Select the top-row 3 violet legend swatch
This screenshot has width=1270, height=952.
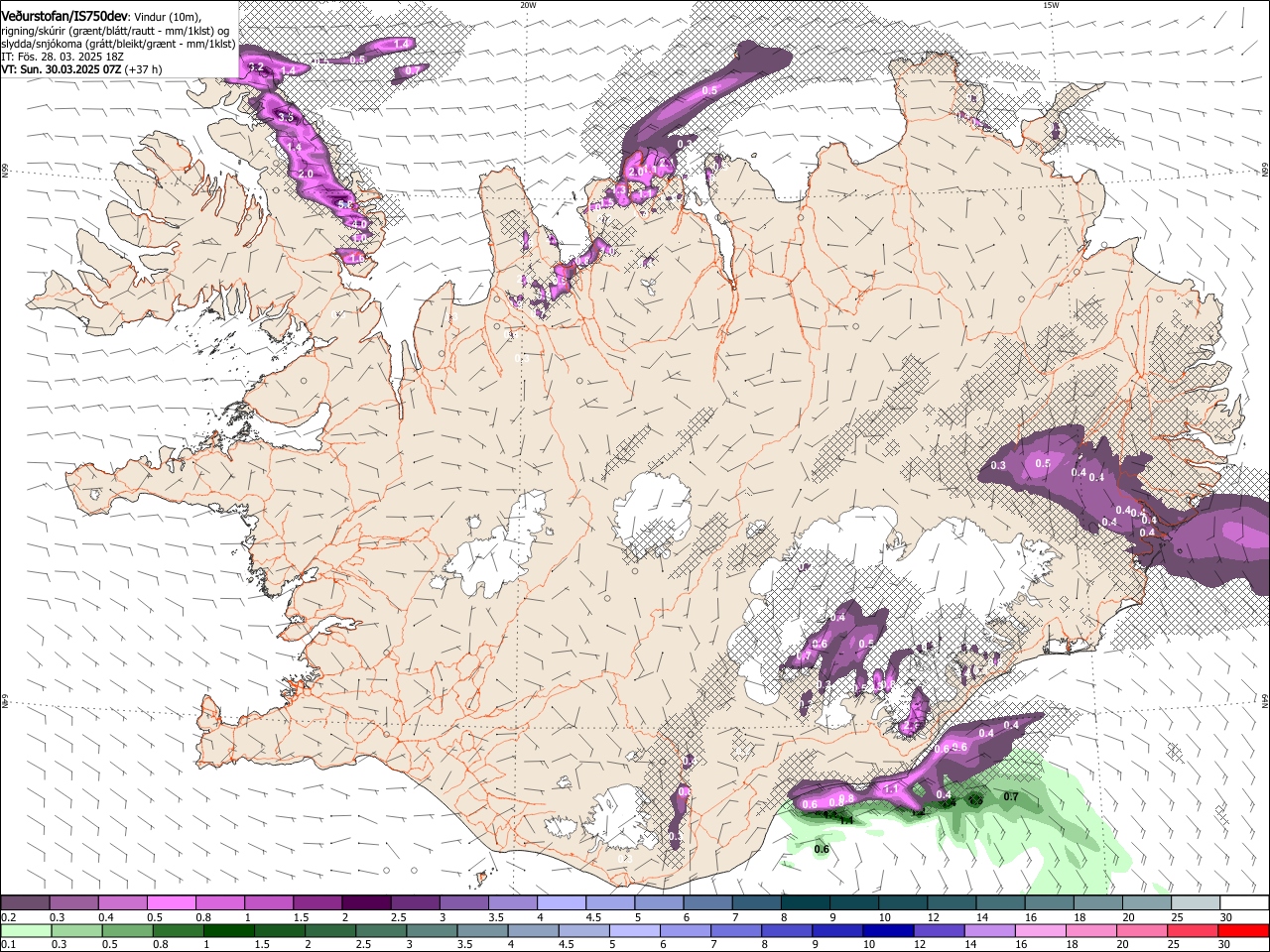click(x=463, y=902)
